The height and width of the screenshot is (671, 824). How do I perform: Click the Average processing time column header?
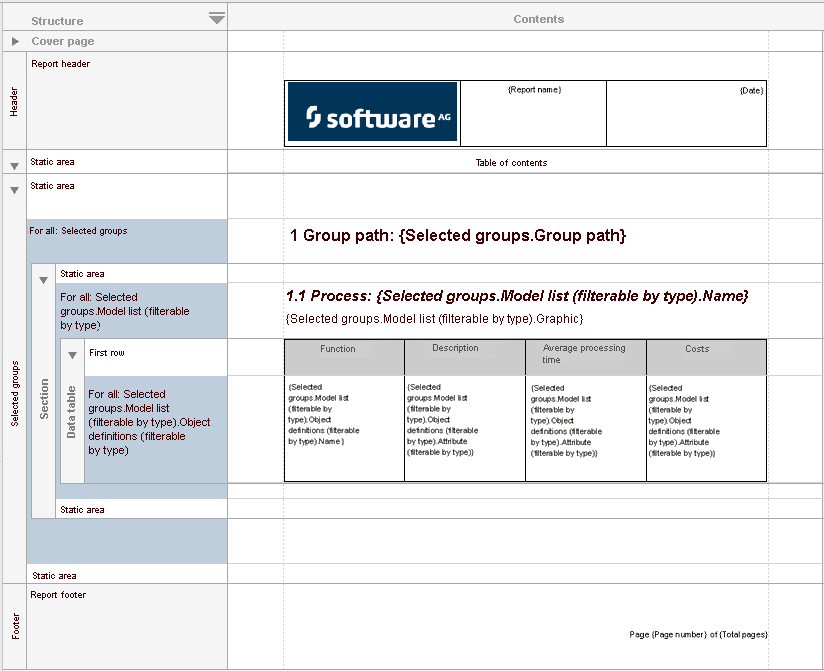tap(586, 357)
